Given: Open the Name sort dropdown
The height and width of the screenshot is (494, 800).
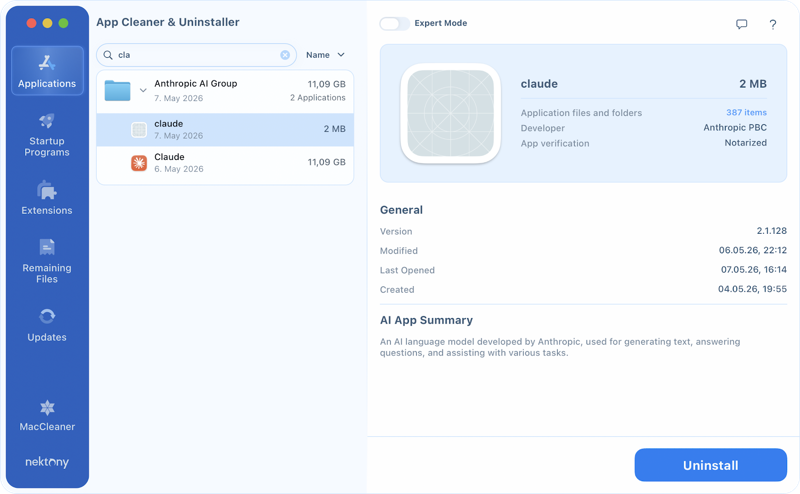Looking at the screenshot, I should click(x=326, y=55).
